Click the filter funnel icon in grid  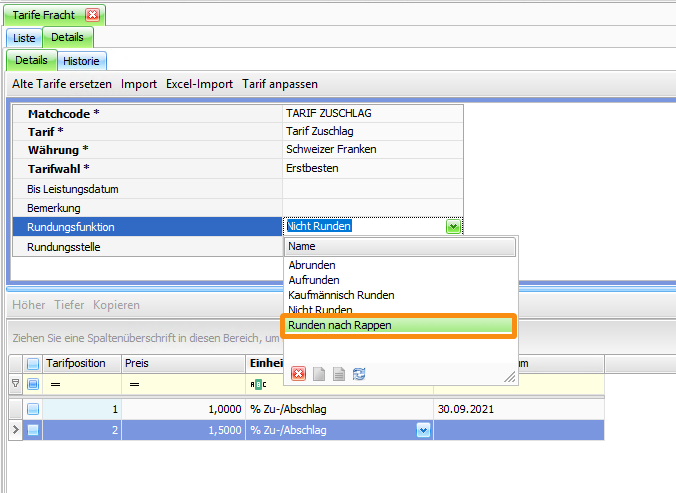coord(15,384)
